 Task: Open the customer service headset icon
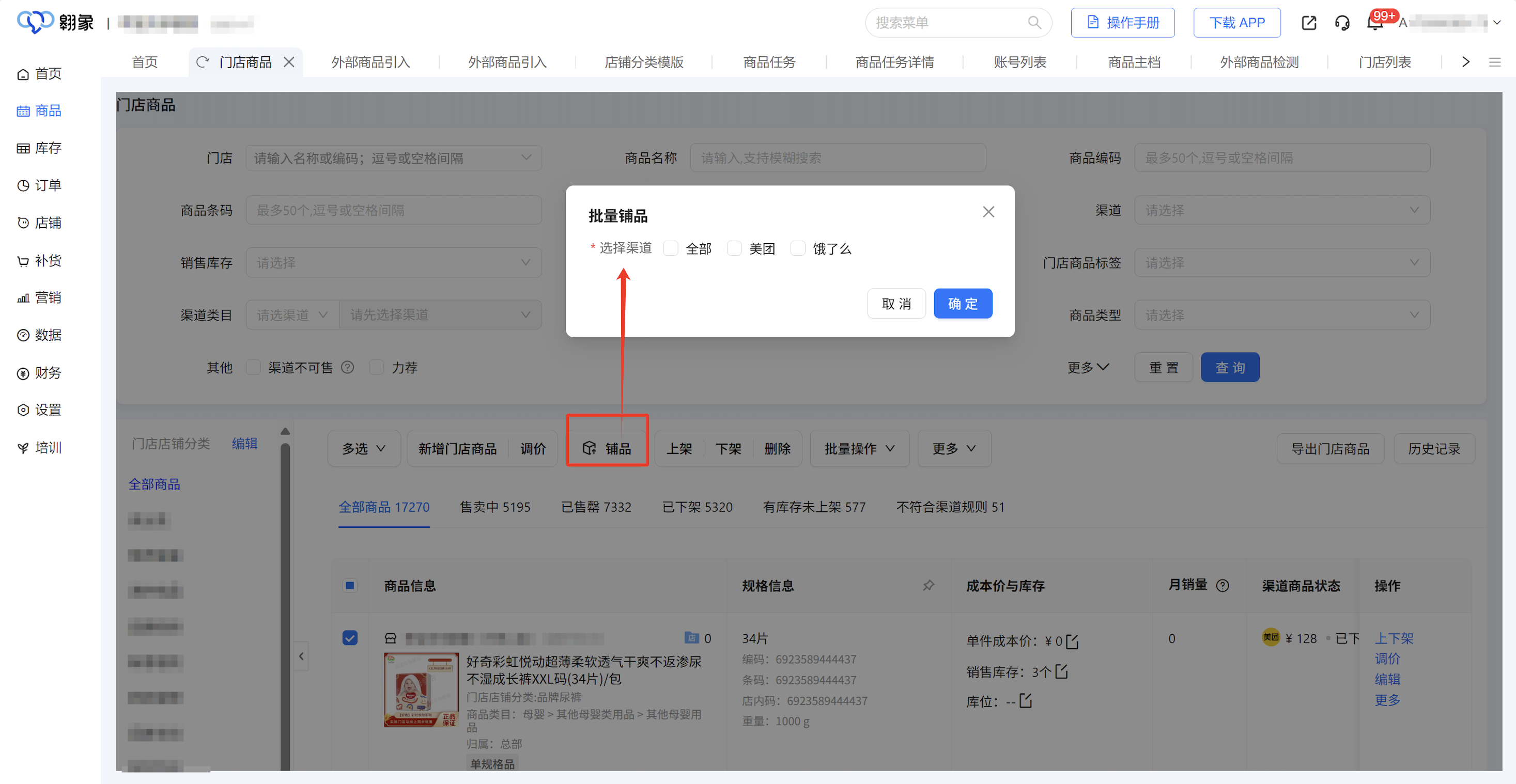1342,23
